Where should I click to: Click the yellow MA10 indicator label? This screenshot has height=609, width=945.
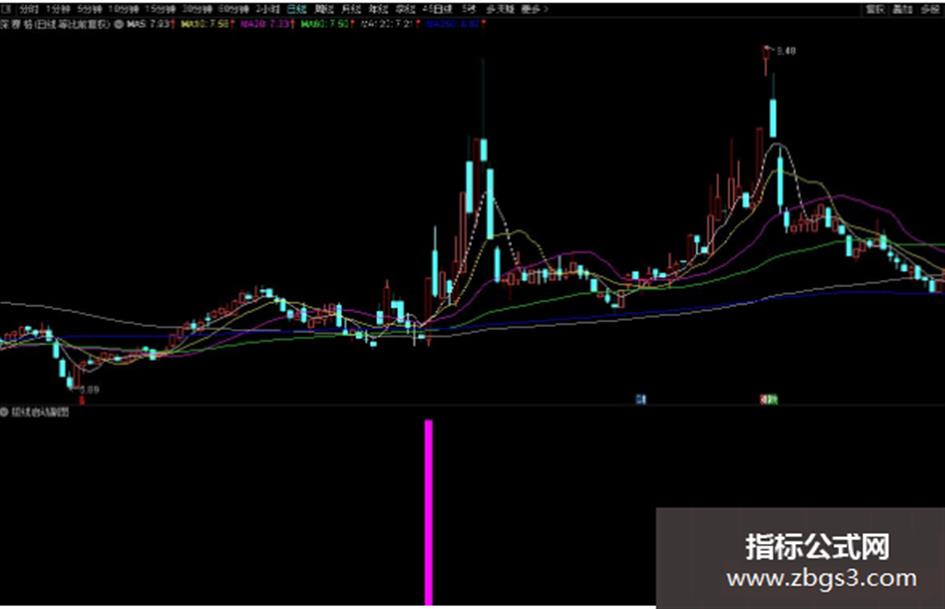[207, 25]
